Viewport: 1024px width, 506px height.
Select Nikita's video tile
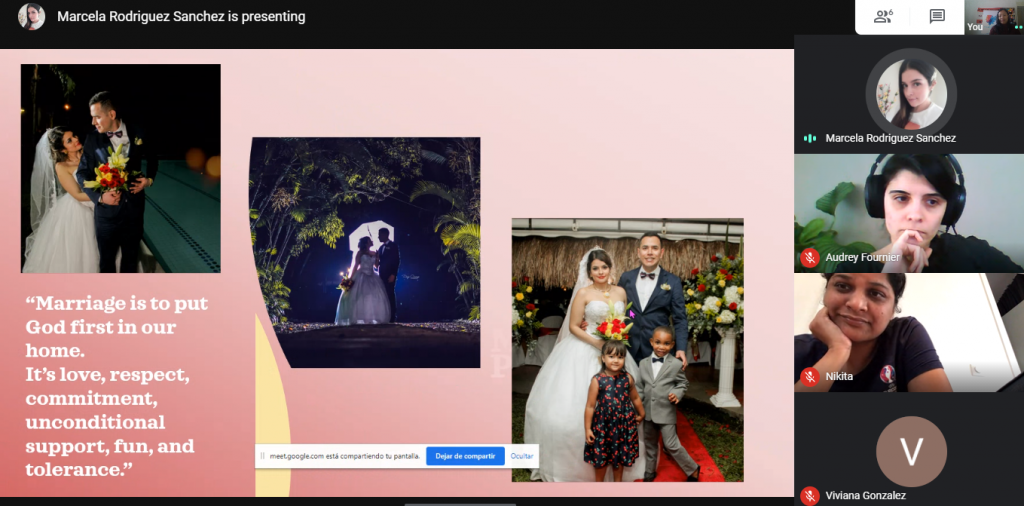[909, 332]
